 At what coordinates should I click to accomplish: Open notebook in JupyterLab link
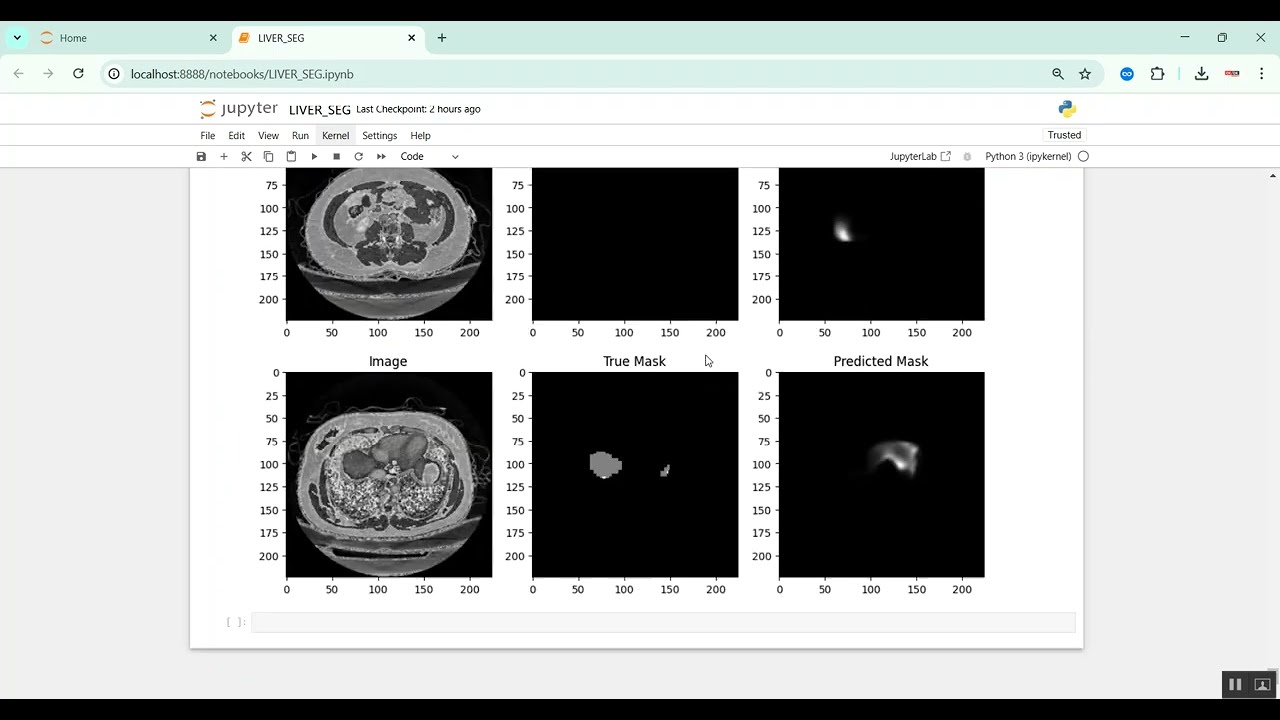point(920,156)
